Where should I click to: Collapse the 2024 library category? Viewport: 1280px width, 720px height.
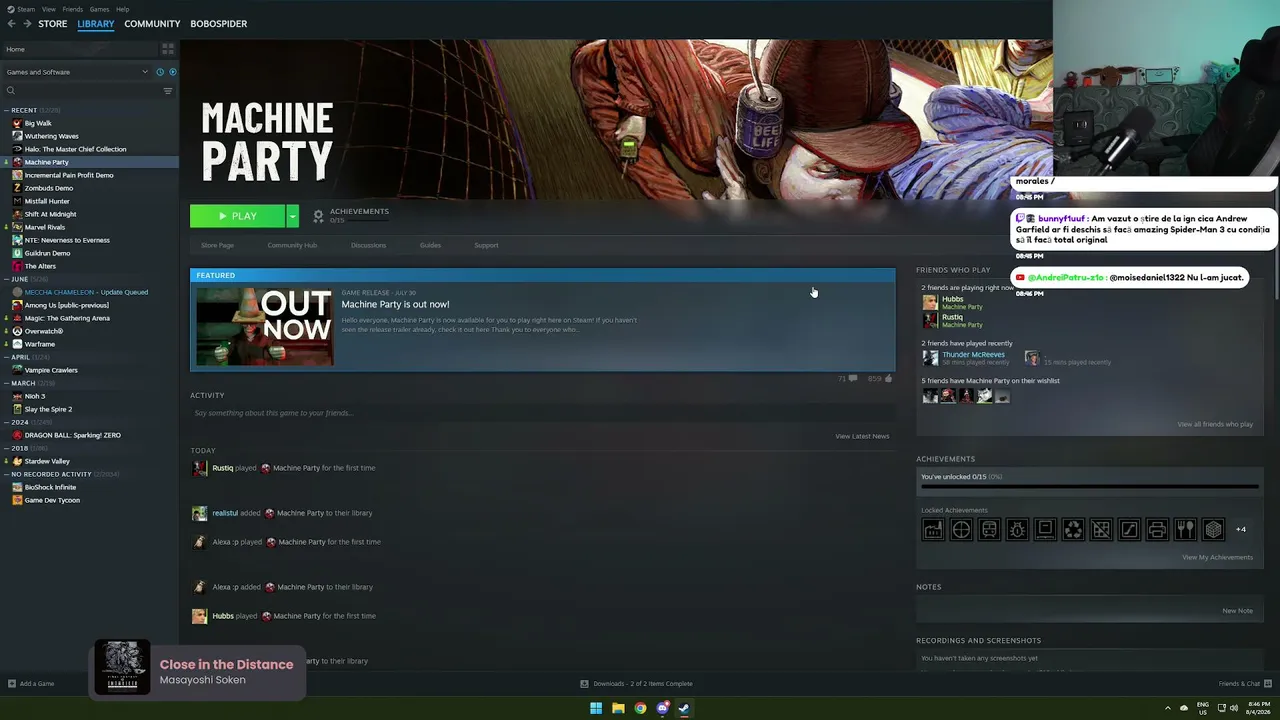[7, 422]
